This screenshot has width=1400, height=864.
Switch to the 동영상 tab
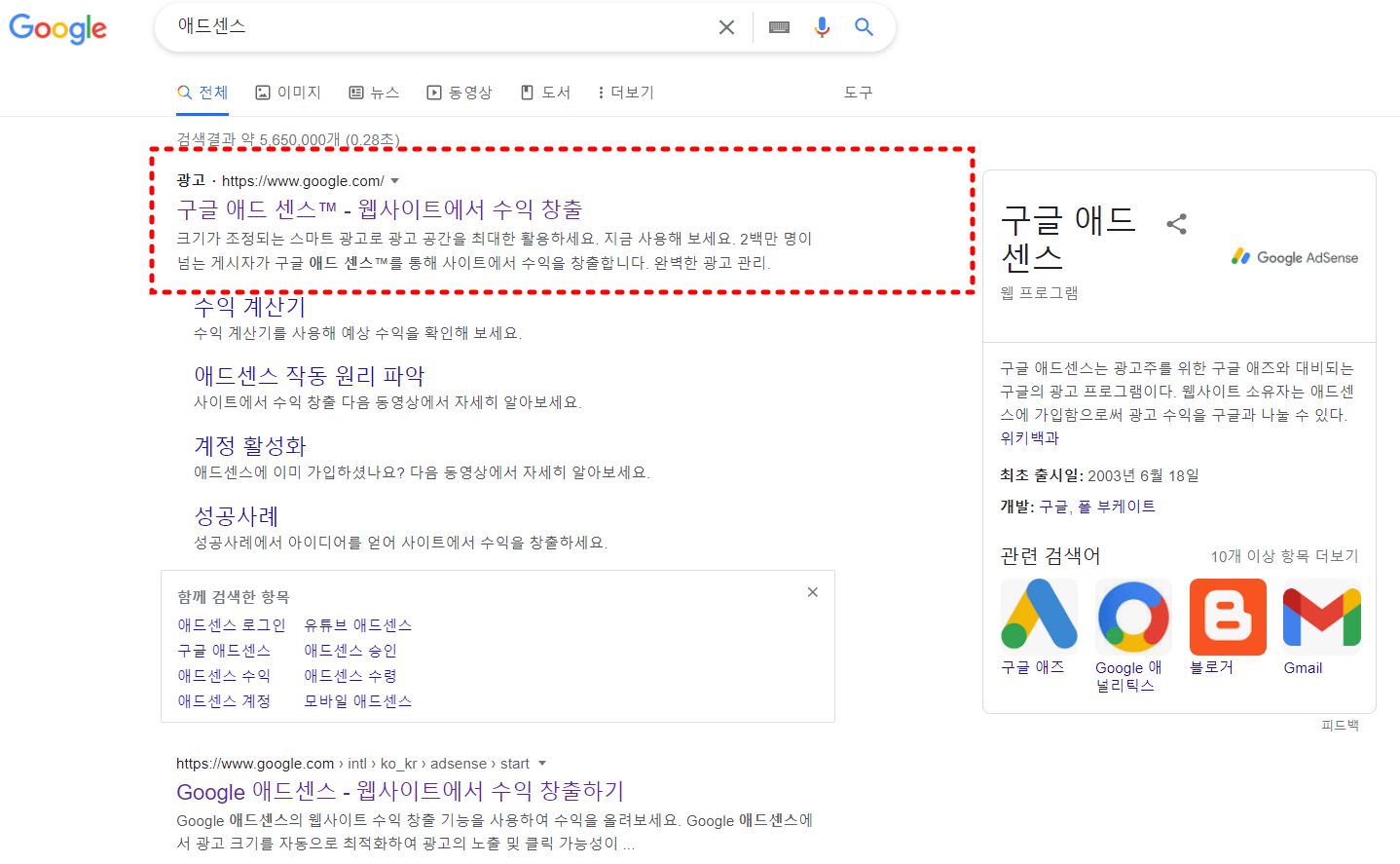(460, 93)
